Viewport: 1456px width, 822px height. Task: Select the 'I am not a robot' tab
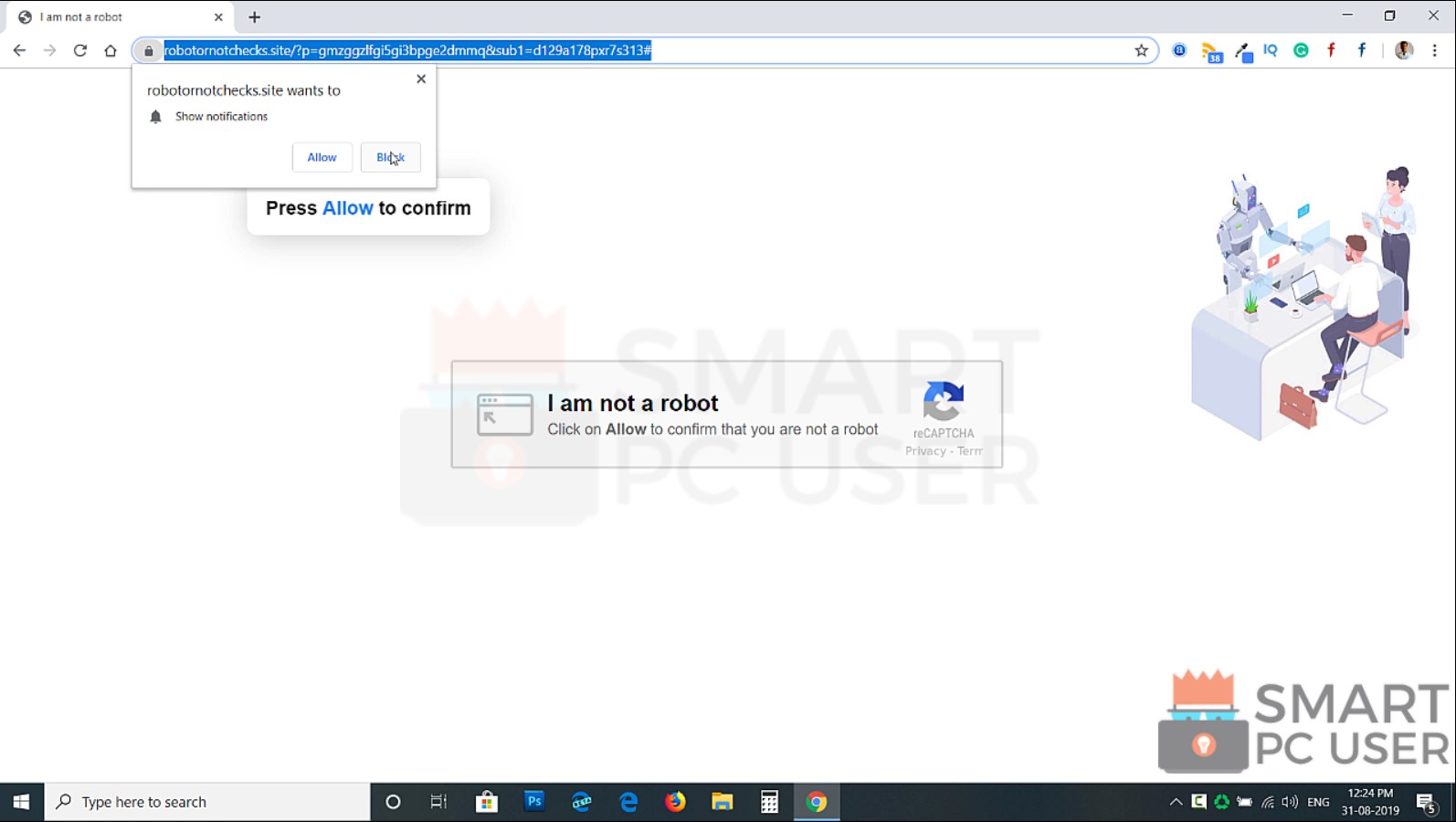(119, 17)
